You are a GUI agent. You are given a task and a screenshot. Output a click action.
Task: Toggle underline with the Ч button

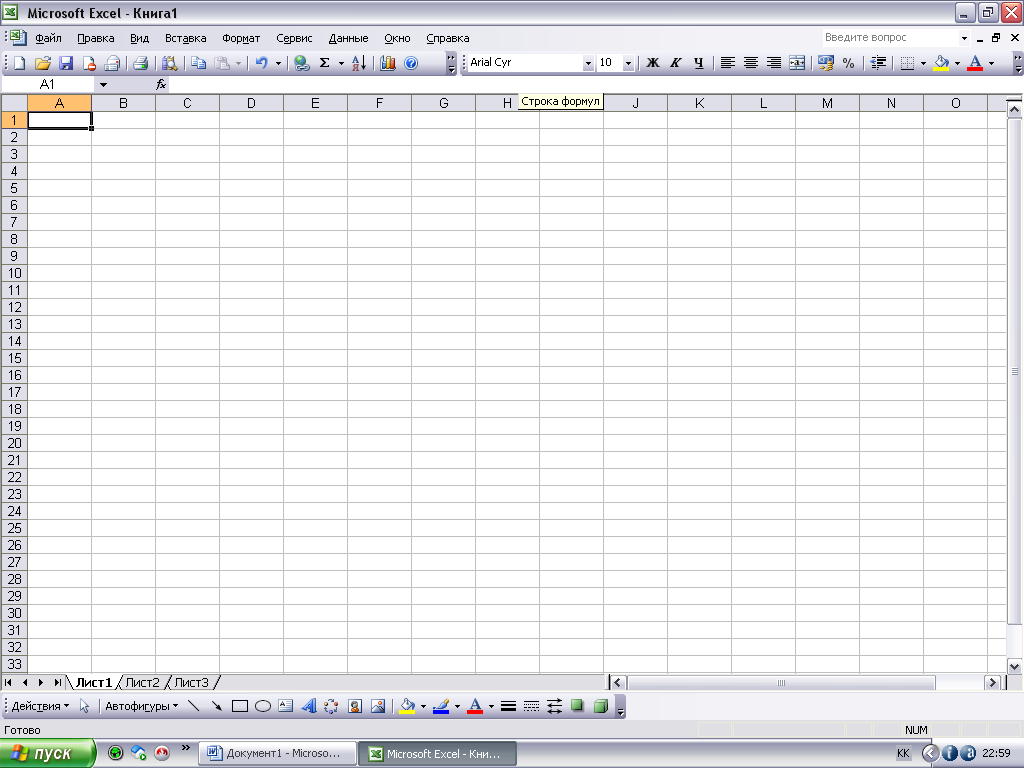tap(699, 63)
